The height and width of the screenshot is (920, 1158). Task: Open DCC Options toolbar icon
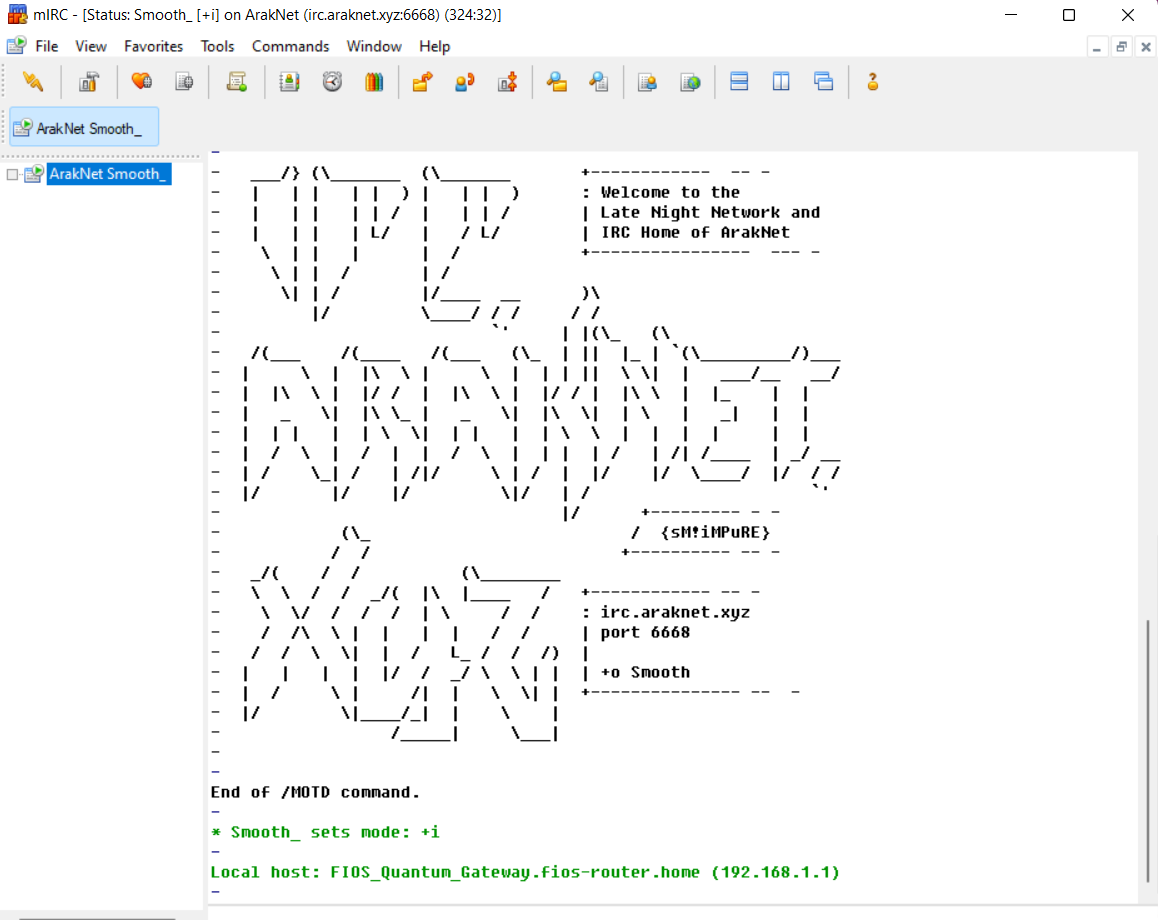point(507,82)
